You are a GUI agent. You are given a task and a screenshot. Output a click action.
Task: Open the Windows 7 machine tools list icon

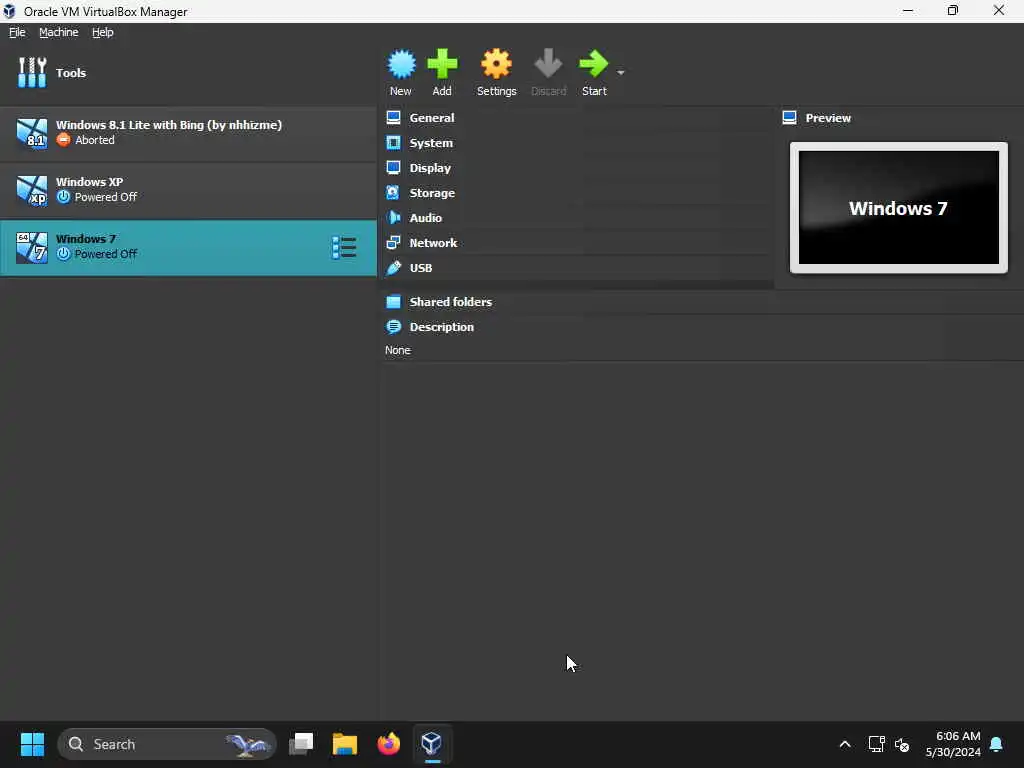click(x=344, y=248)
